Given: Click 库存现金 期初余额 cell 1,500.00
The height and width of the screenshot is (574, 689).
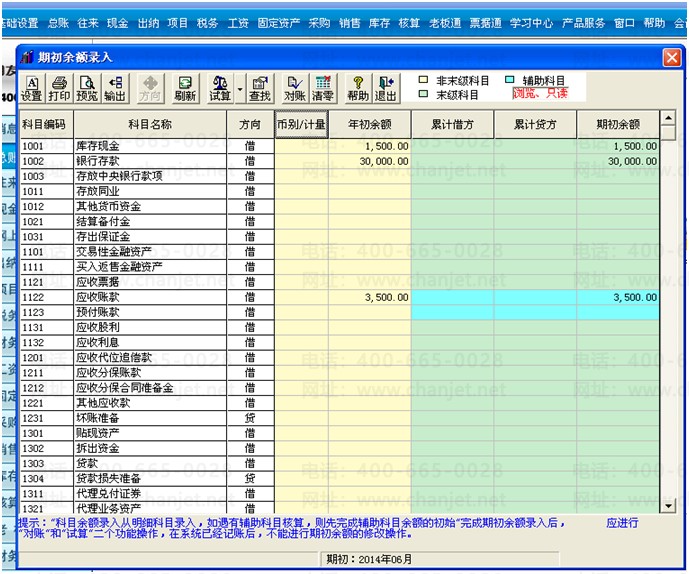Looking at the screenshot, I should click(x=618, y=146).
